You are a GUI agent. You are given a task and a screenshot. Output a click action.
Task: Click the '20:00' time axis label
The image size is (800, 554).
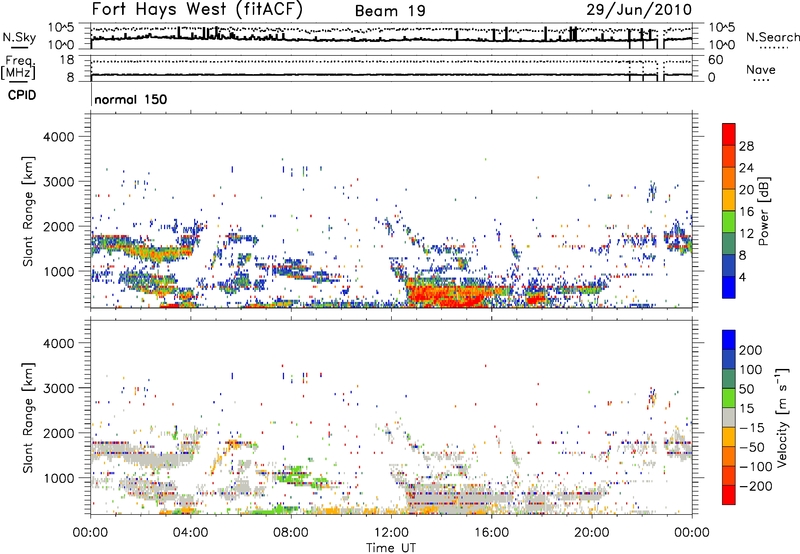[x=591, y=533]
